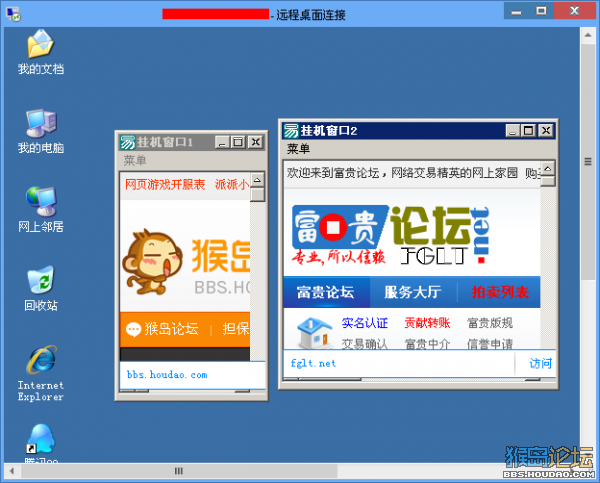The height and width of the screenshot is (483, 600).
Task: Open the 拍卖列表 navigation tab
Action: tap(500, 292)
